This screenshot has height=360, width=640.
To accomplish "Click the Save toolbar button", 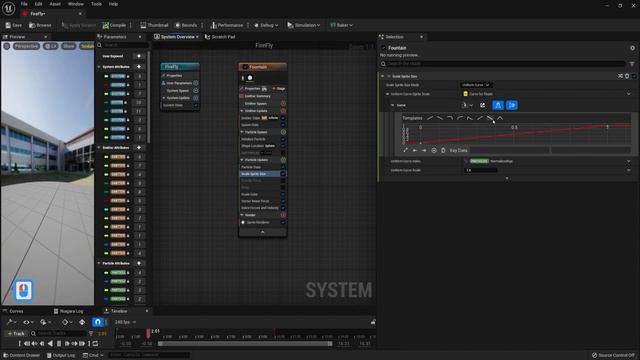I will click(13, 25).
